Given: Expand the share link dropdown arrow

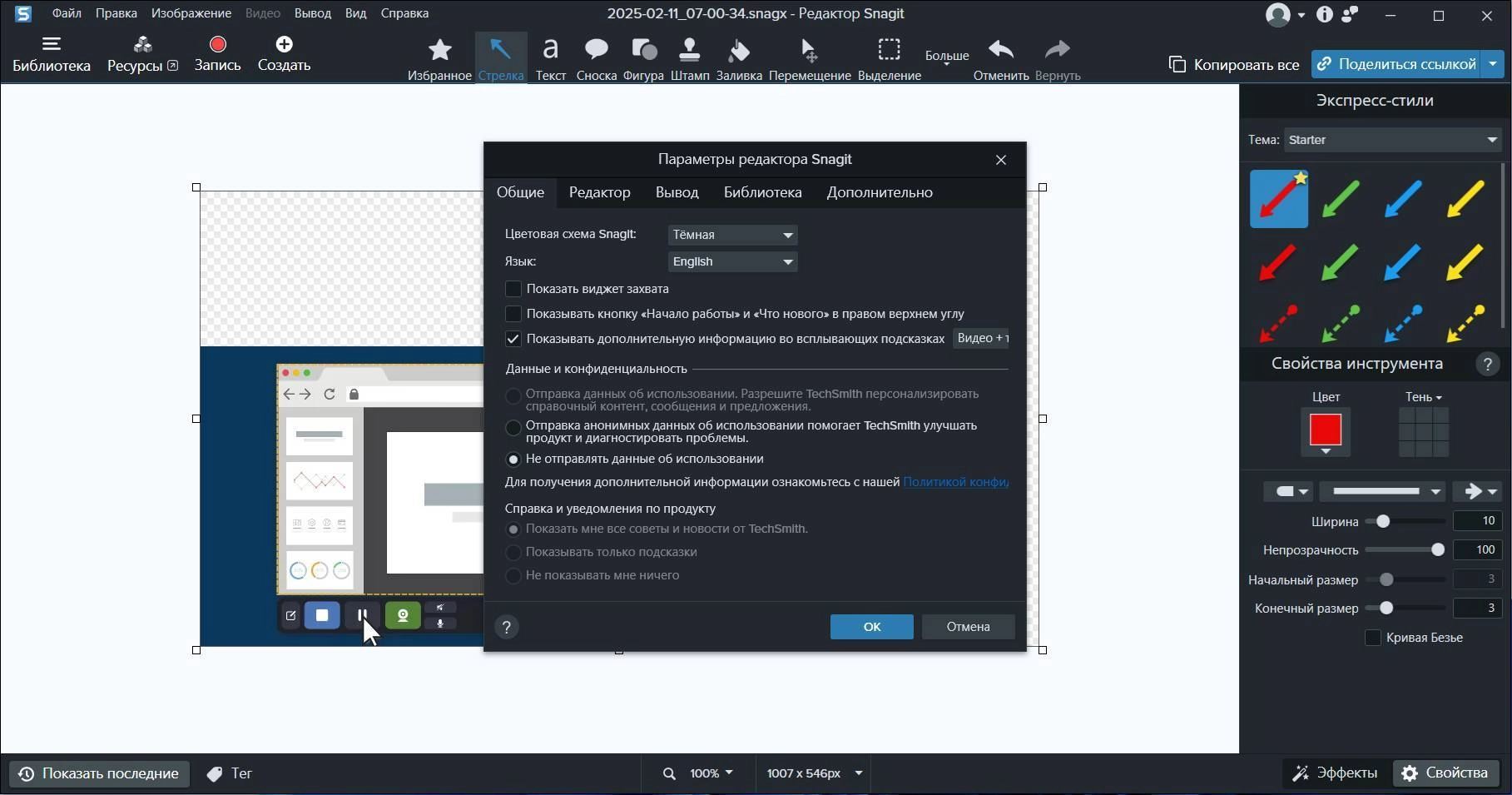Looking at the screenshot, I should [1493, 64].
